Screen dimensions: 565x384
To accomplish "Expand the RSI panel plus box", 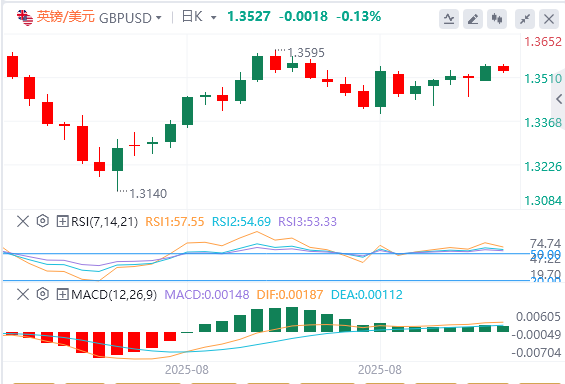I will click(62, 221).
